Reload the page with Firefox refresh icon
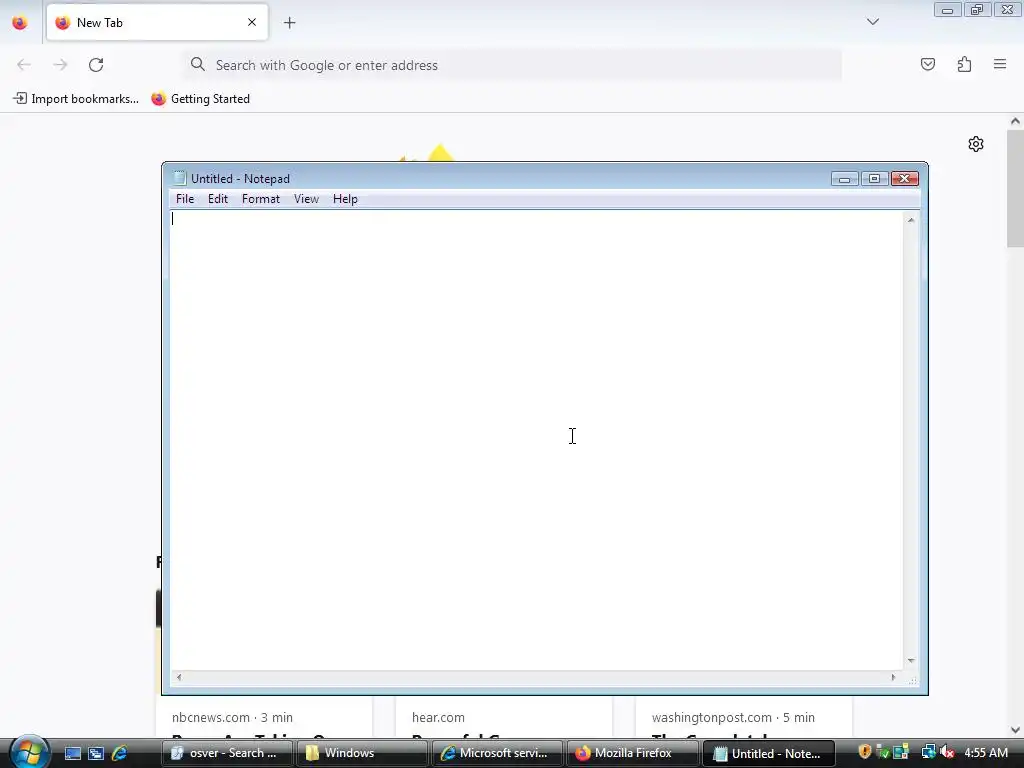 pos(96,65)
